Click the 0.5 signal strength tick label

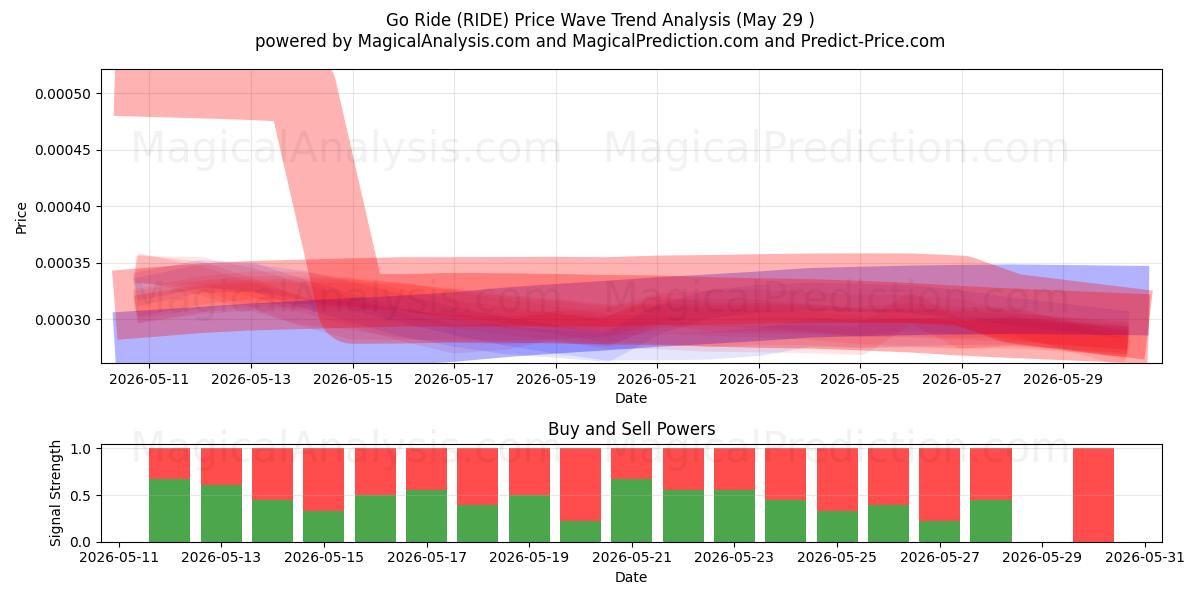81,495
